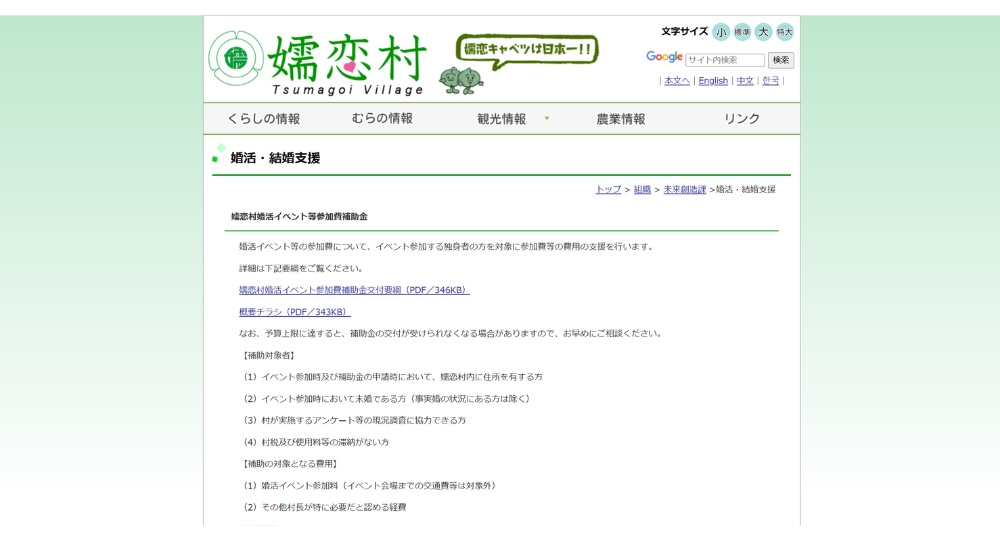Image resolution: width=1000 pixels, height=540 pixels.
Task: Open 嬬恋村婚活イベント参加費補助金交付要綱 PDF link
Action: click(354, 290)
